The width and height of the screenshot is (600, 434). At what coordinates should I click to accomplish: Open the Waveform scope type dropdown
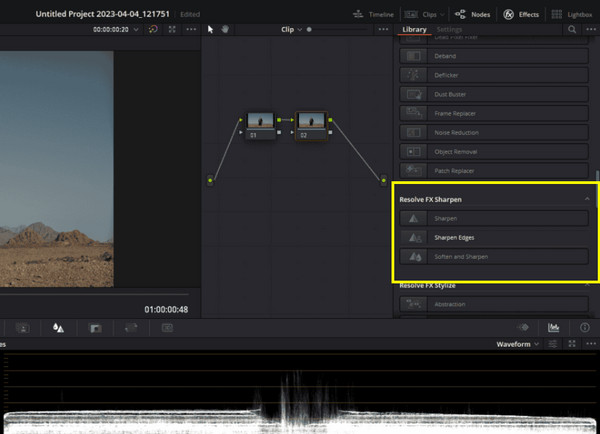tap(518, 344)
